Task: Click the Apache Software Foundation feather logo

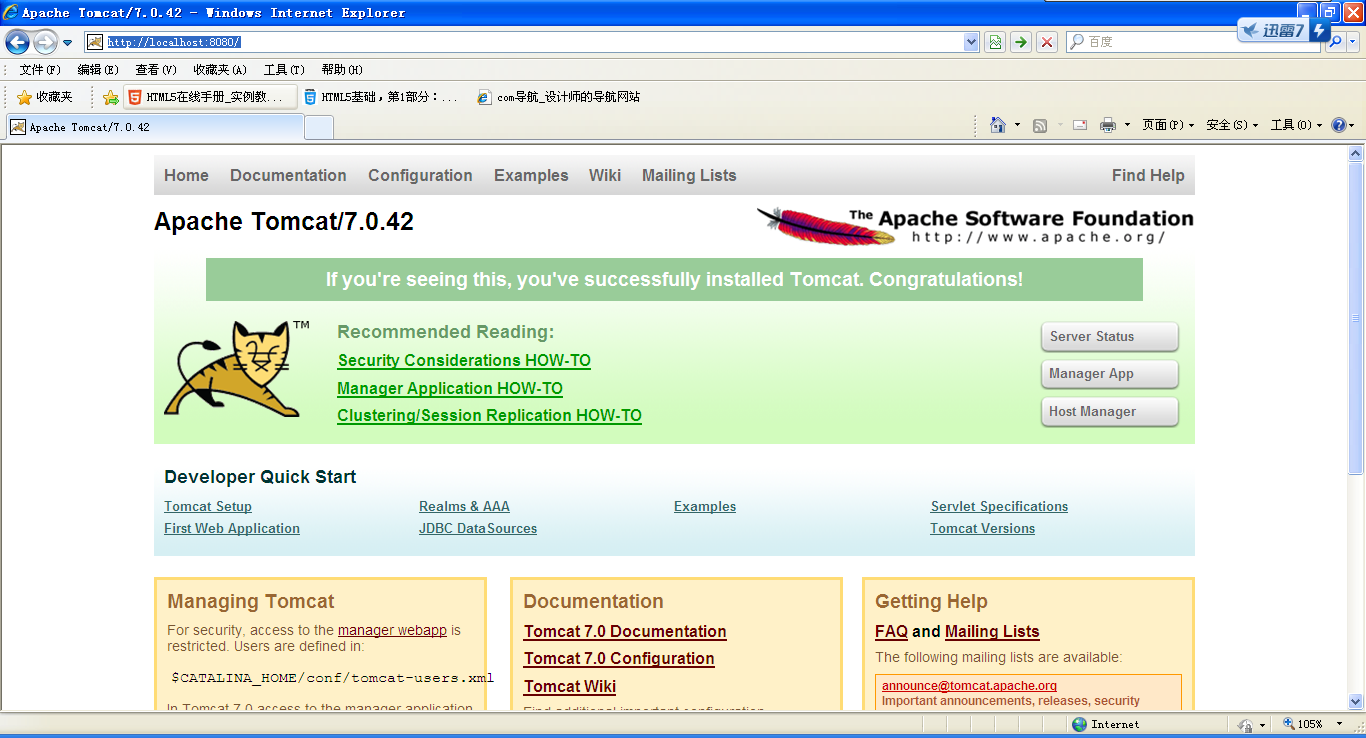Action: pos(975,225)
